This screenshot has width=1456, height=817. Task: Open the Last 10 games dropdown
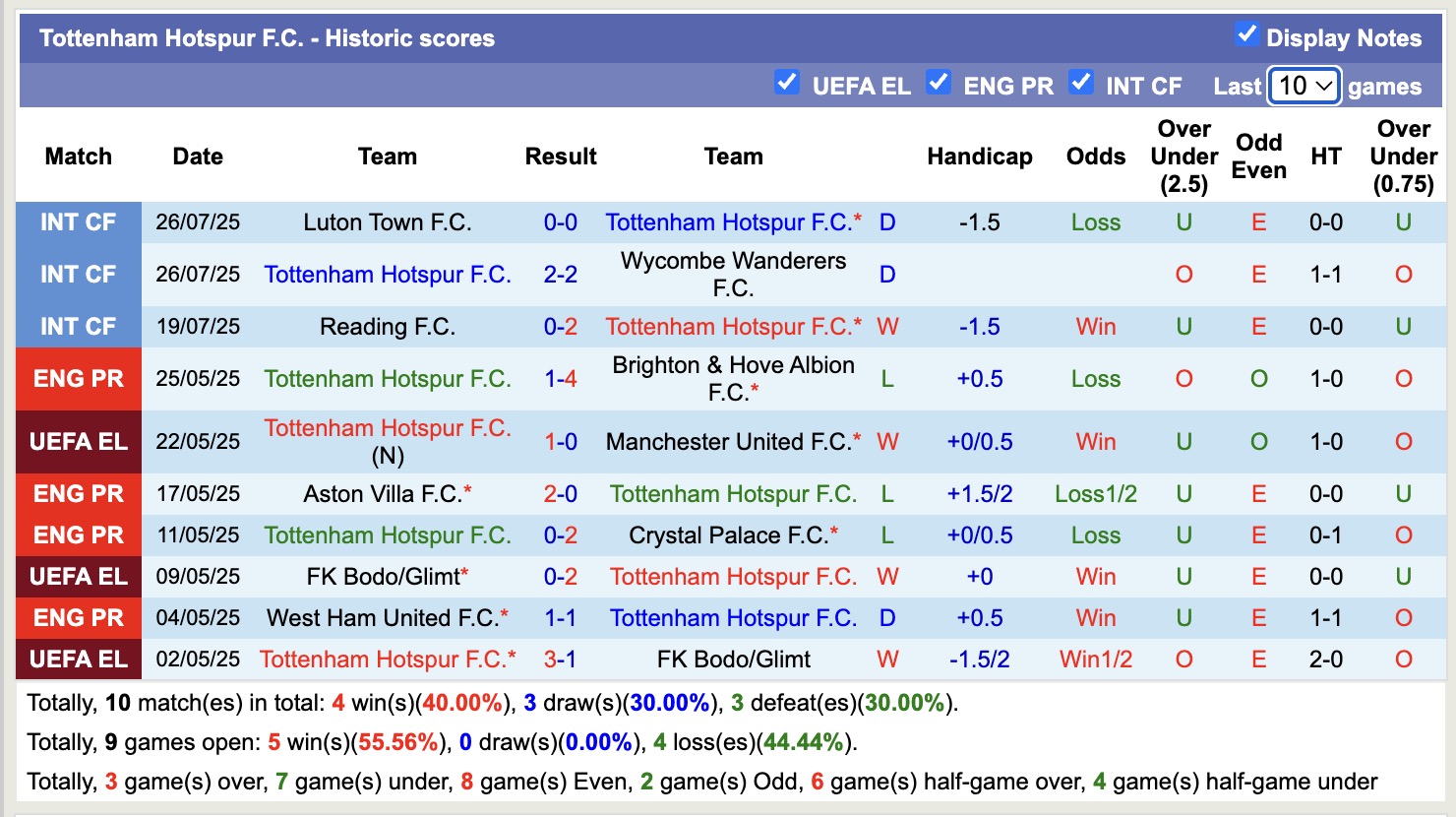pyautogui.click(x=1304, y=86)
